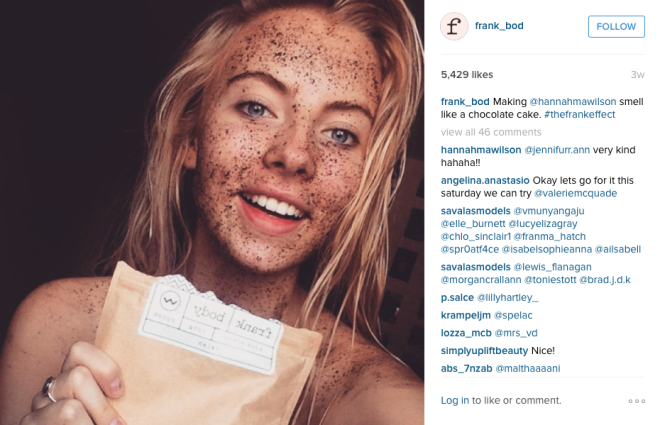Visit the @valeriemcquade mention
660x425 pixels.
pyautogui.click(x=575, y=193)
